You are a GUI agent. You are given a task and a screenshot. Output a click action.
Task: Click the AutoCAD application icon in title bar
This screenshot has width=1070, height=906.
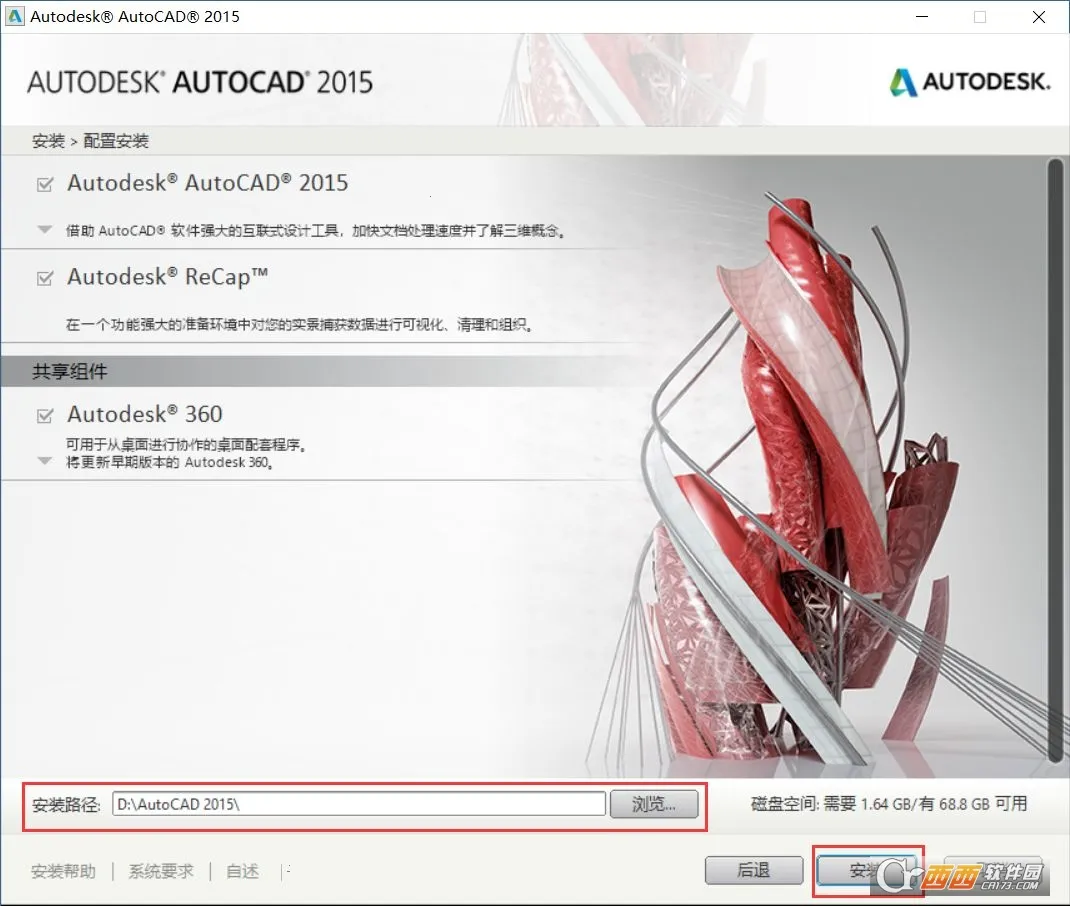click(x=15, y=16)
